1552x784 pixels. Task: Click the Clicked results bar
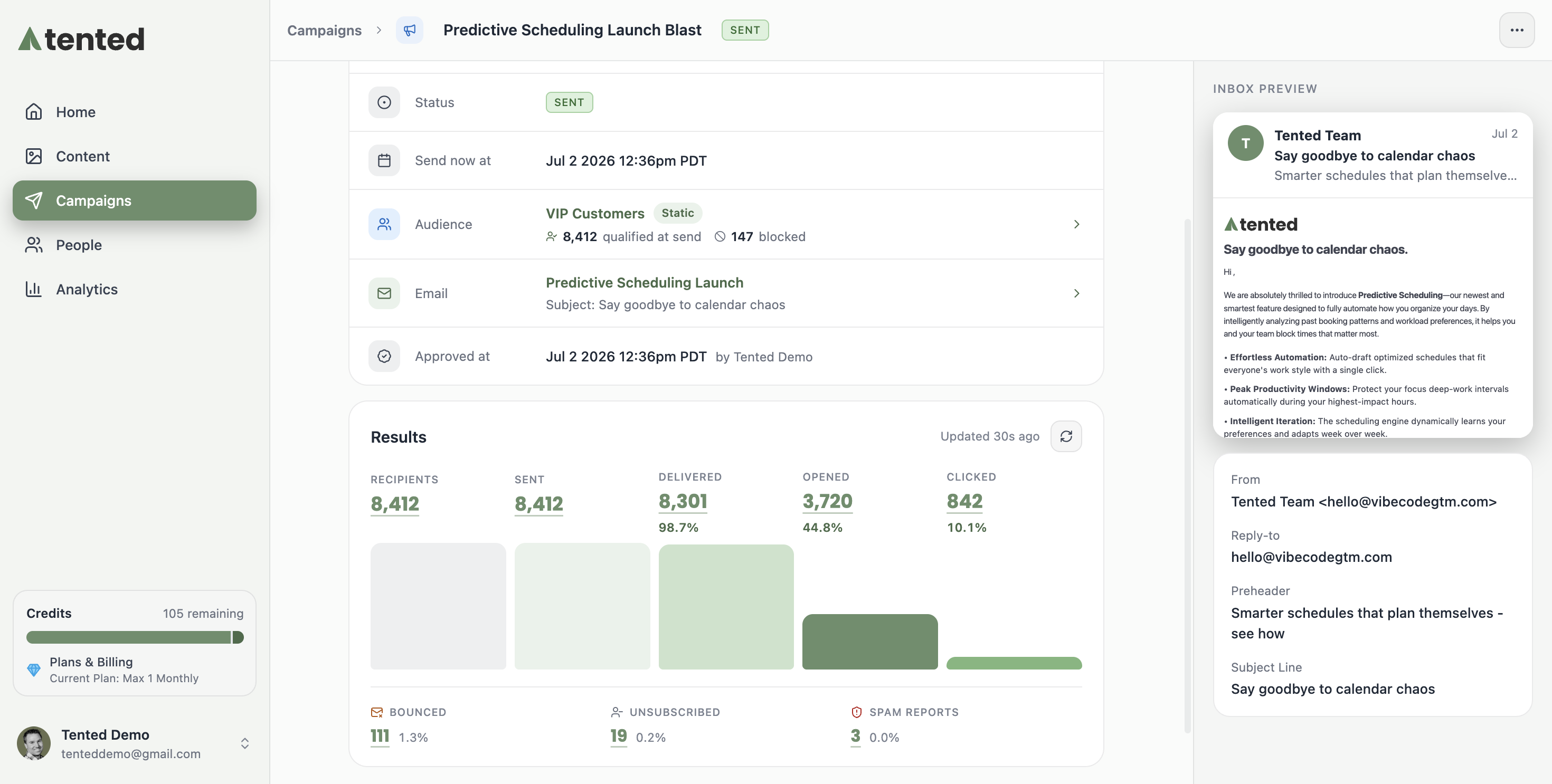coord(1014,663)
